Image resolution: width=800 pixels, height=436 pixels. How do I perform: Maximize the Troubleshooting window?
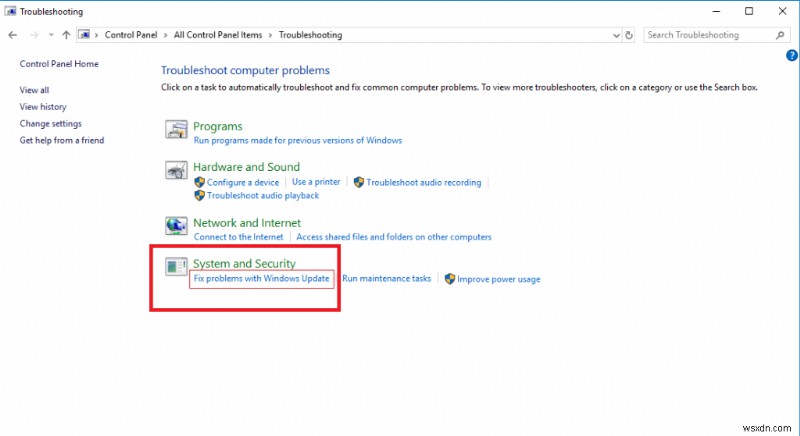749,11
